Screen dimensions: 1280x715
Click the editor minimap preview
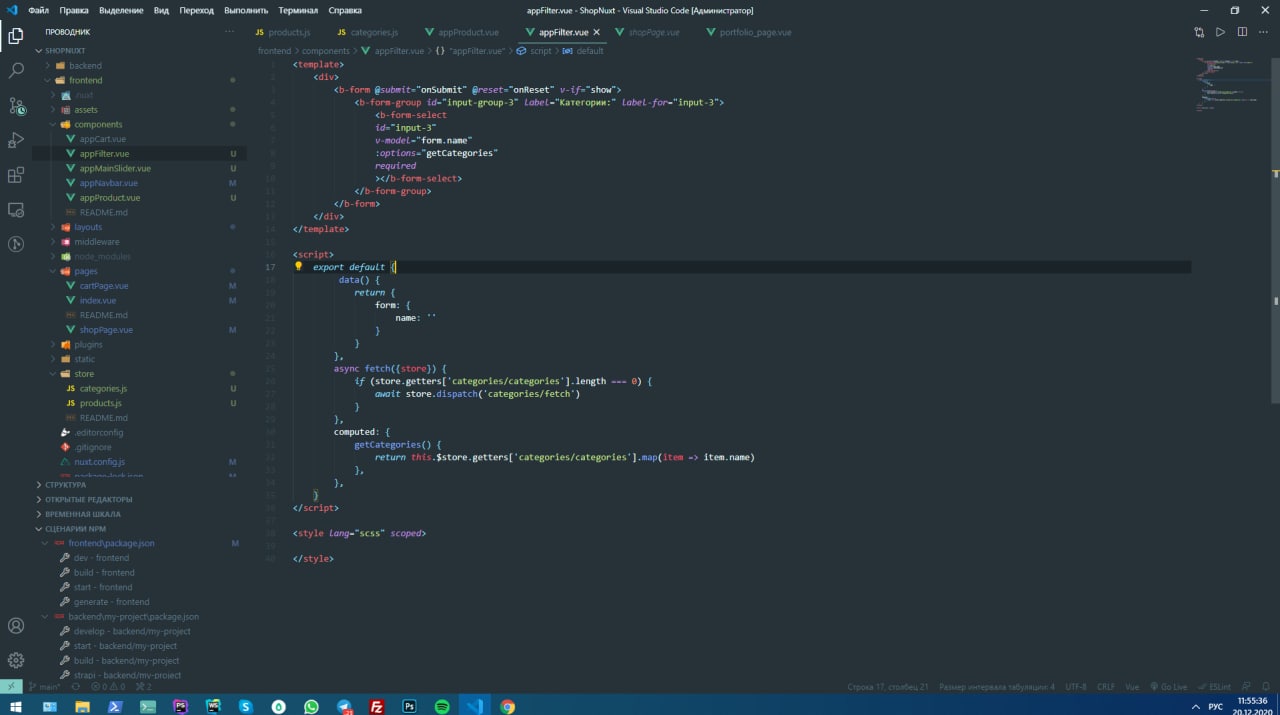(x=1232, y=85)
